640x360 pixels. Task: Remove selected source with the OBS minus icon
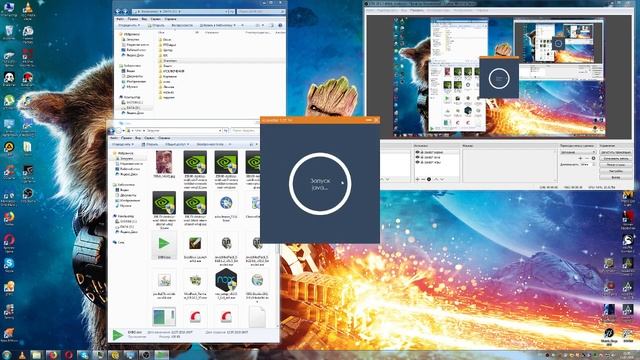click(x=423, y=179)
